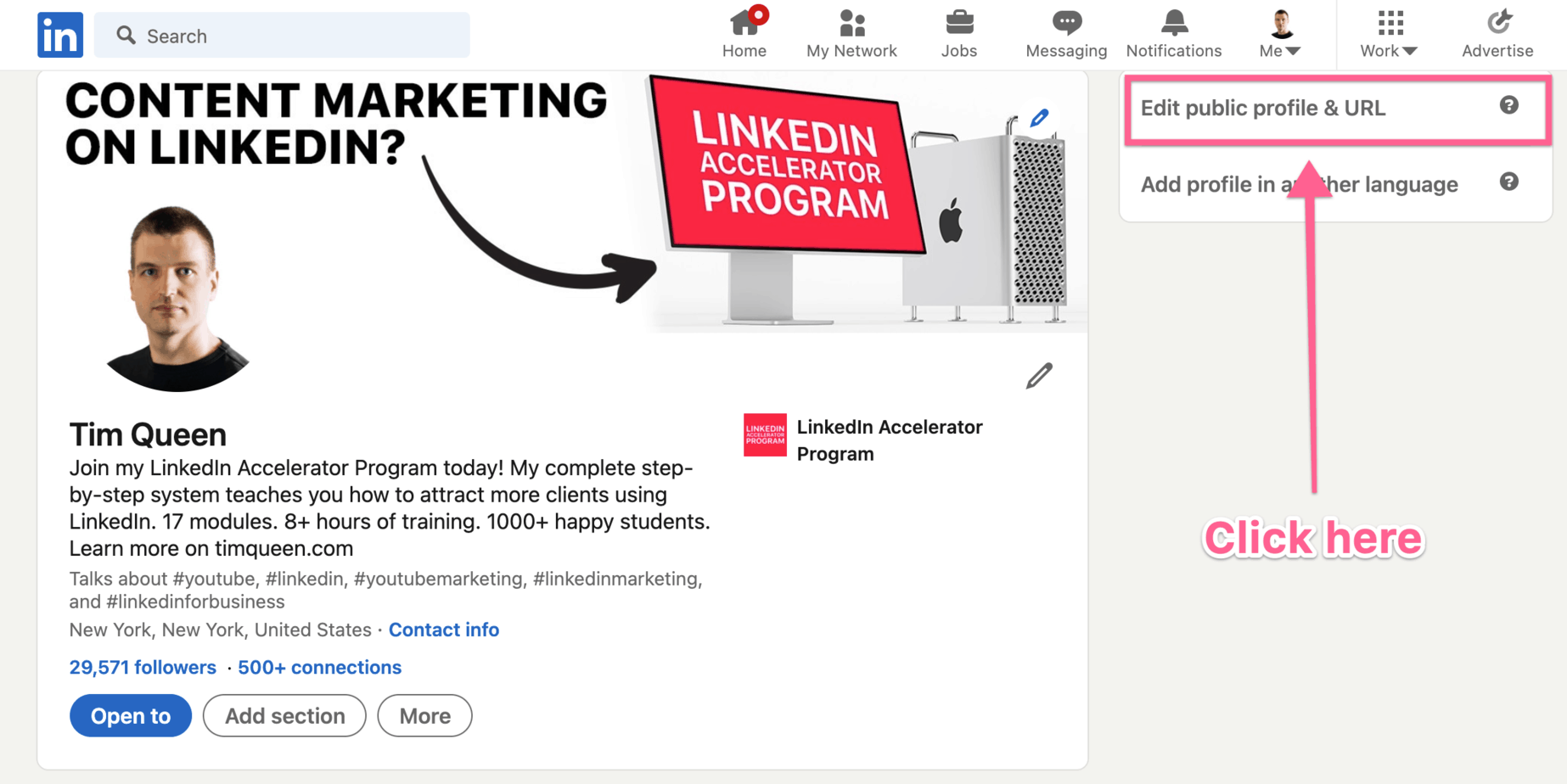Screen dimensions: 1567x784
Task: Click the Open to button
Action: 131,716
